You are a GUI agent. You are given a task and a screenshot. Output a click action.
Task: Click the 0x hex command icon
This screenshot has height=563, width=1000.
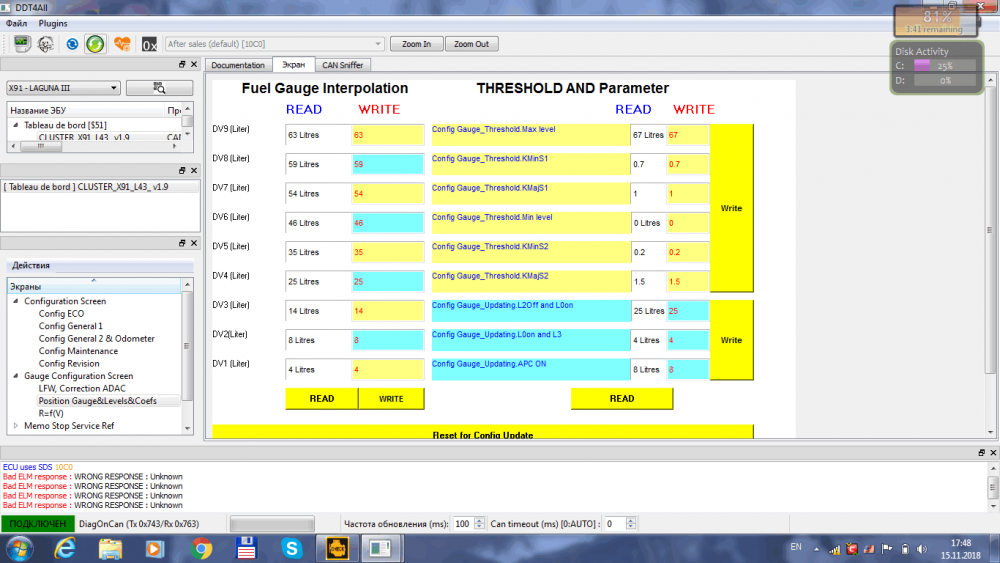pos(149,44)
